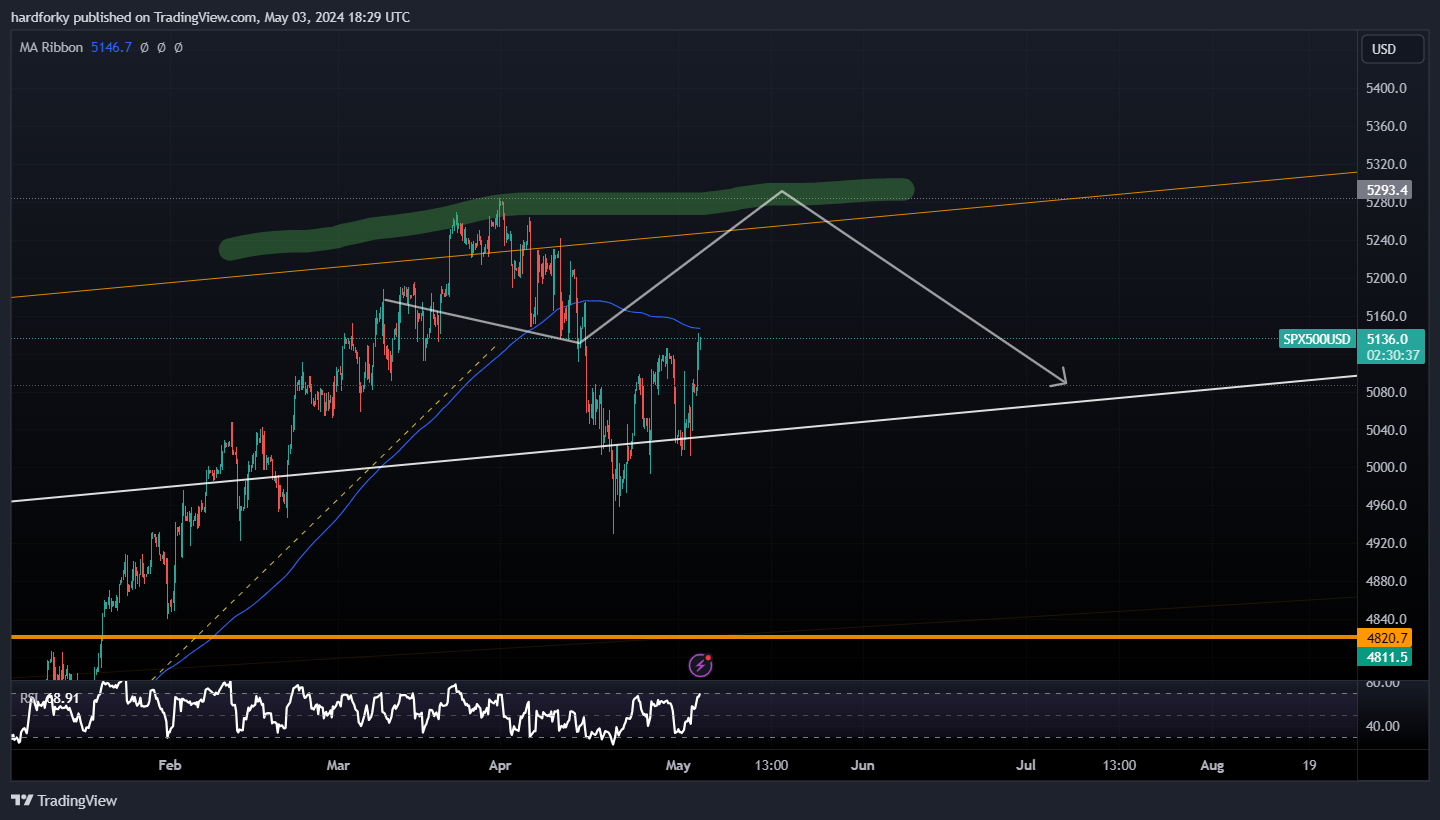
Task: Click the 4960.0 price axis label
Action: point(1386,505)
